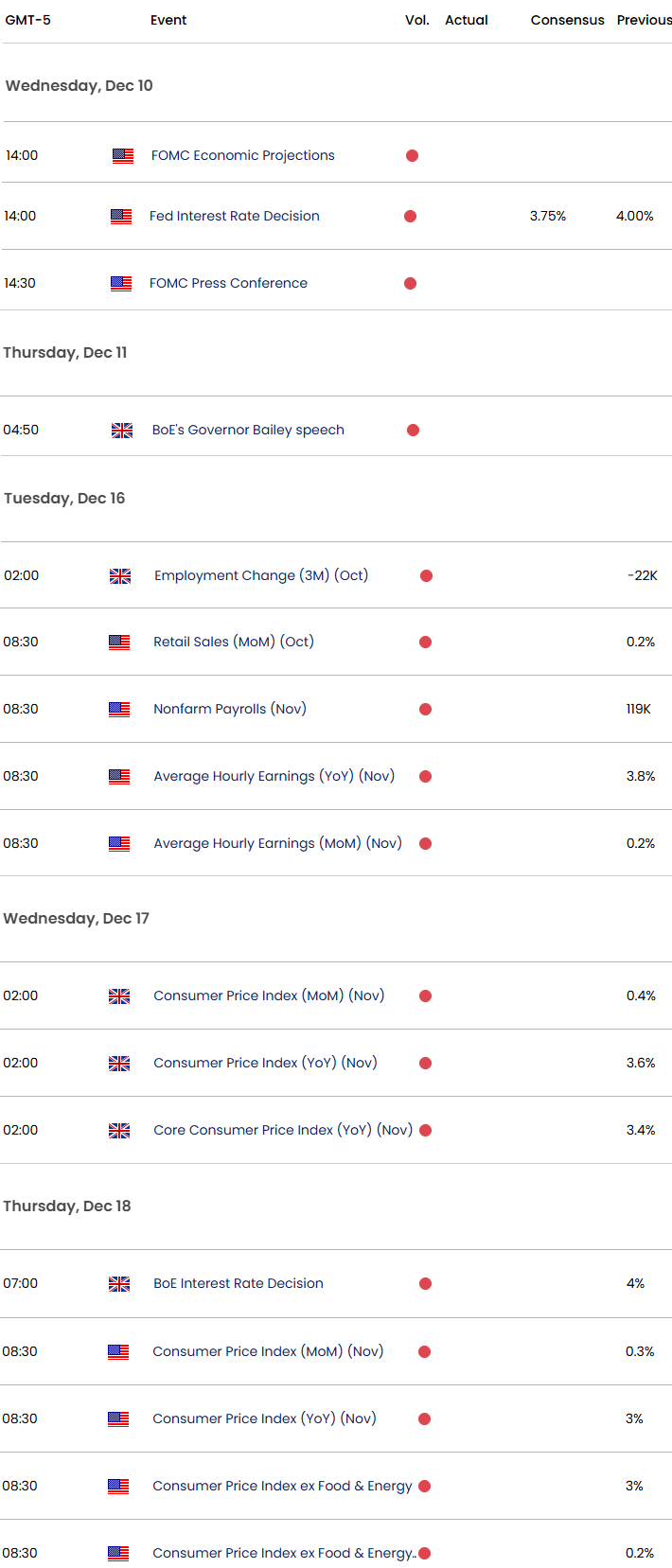Image resolution: width=672 pixels, height=1568 pixels.
Task: Click the US flag next to Retail Sales (MoM)
Action: [119, 643]
